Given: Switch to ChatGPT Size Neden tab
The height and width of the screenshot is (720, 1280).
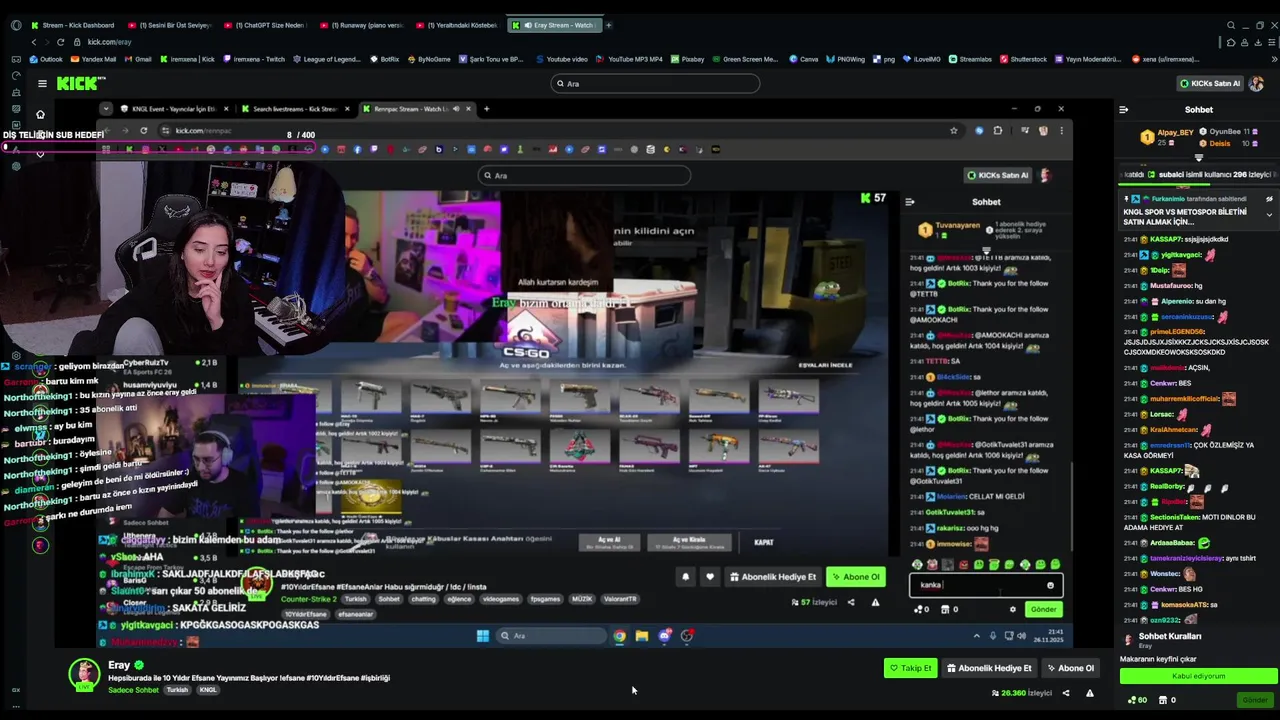Looking at the screenshot, I should pyautogui.click(x=267, y=25).
